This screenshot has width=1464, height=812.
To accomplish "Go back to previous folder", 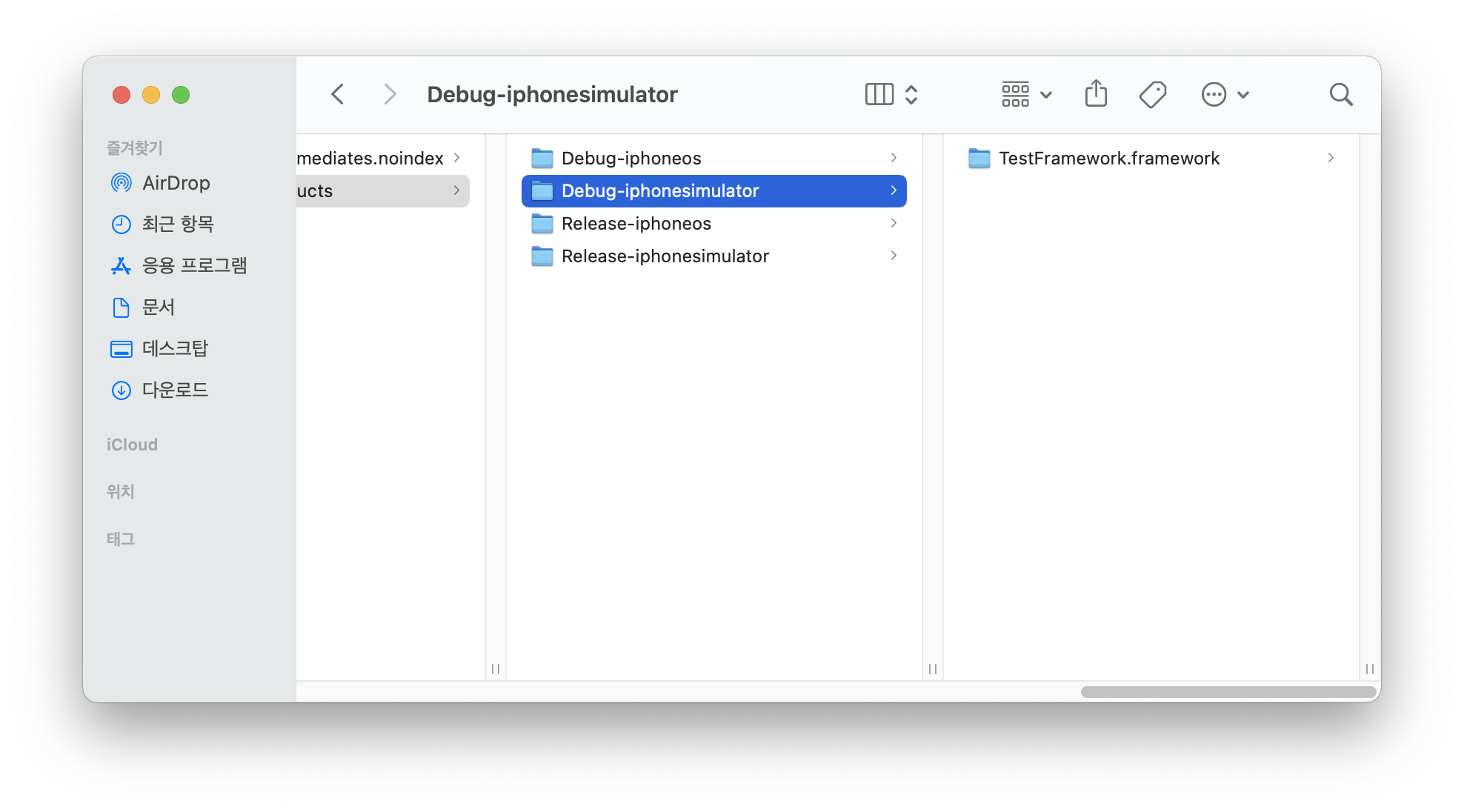I will pos(338,95).
